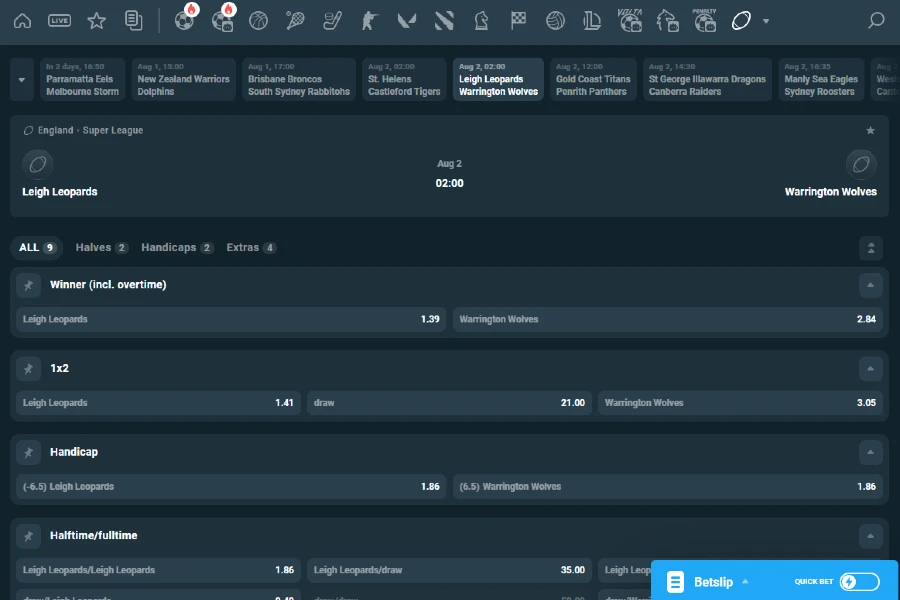This screenshot has width=900, height=600.
Task: Select the chess sport icon
Action: click(481, 19)
